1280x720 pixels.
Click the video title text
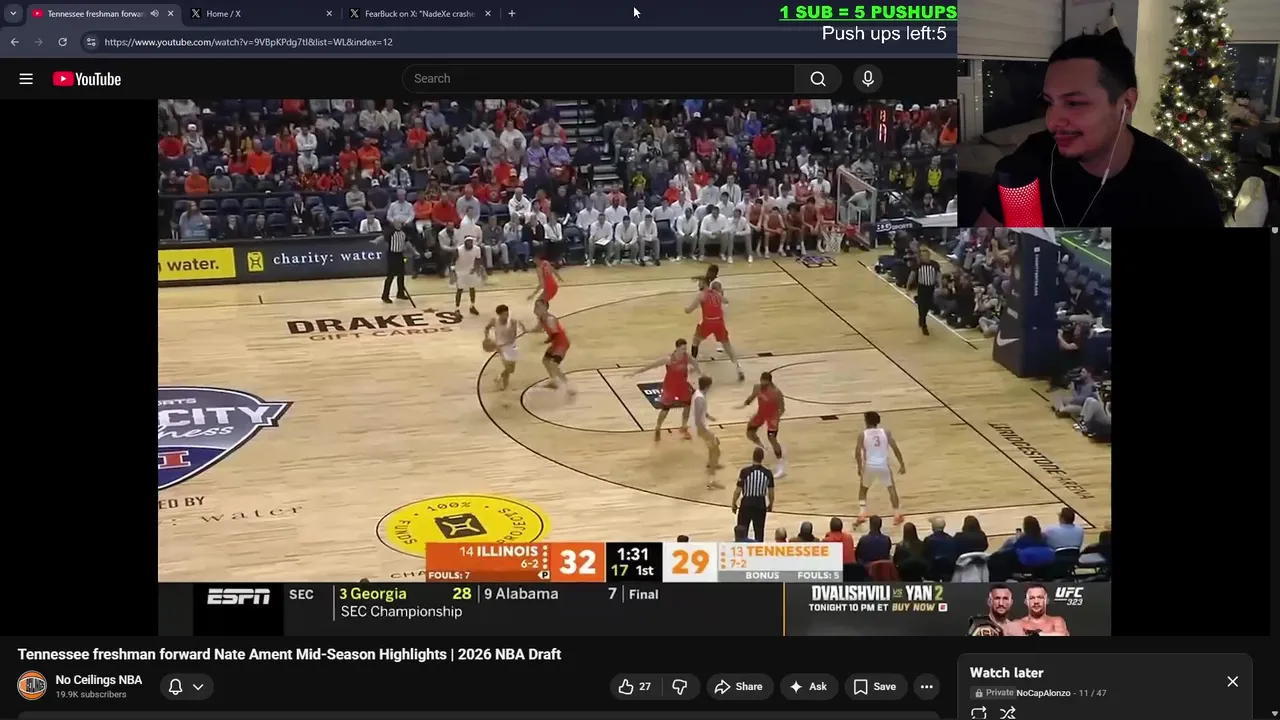[289, 654]
